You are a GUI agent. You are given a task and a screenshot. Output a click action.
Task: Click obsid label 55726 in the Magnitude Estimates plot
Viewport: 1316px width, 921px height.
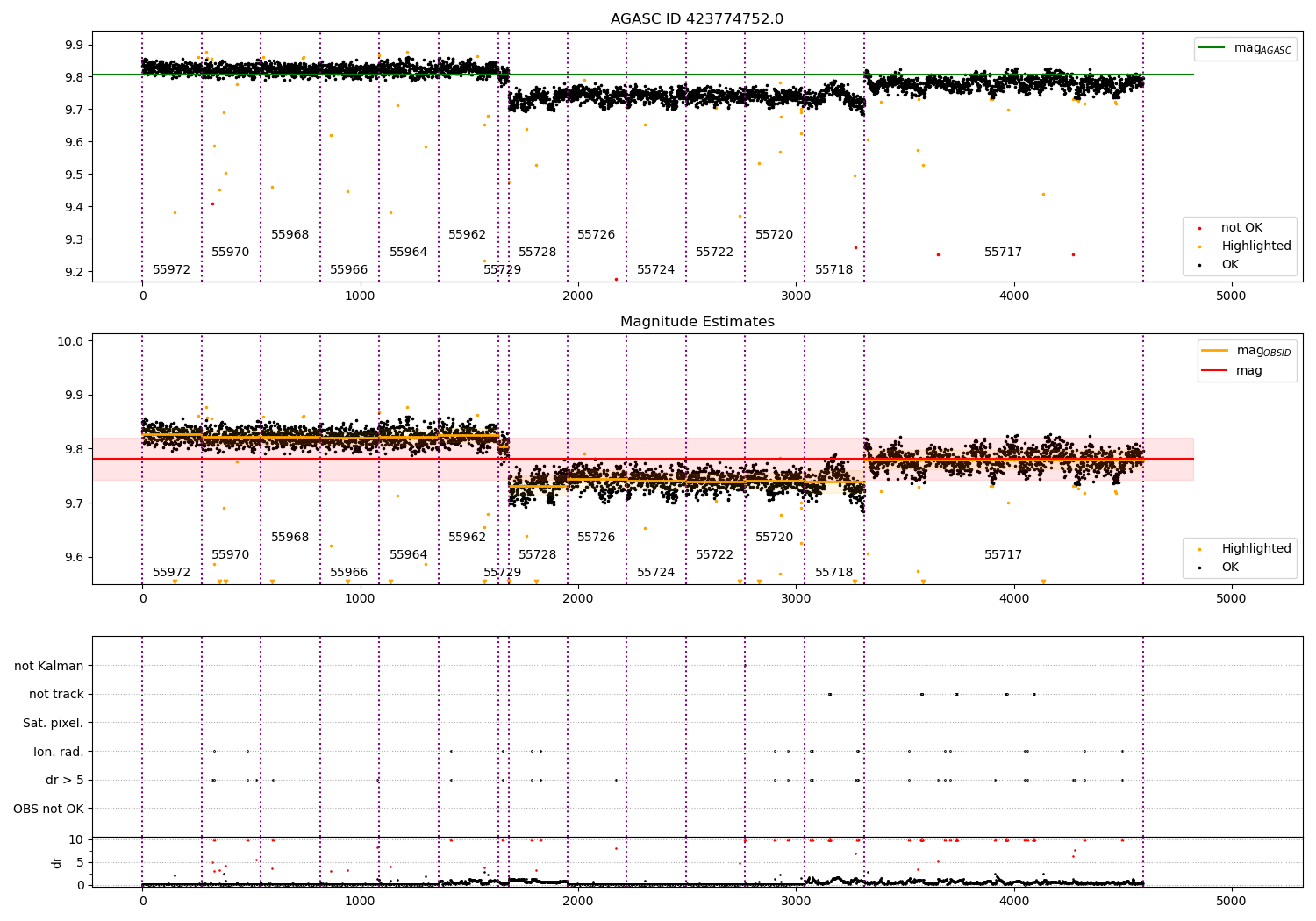coord(597,538)
